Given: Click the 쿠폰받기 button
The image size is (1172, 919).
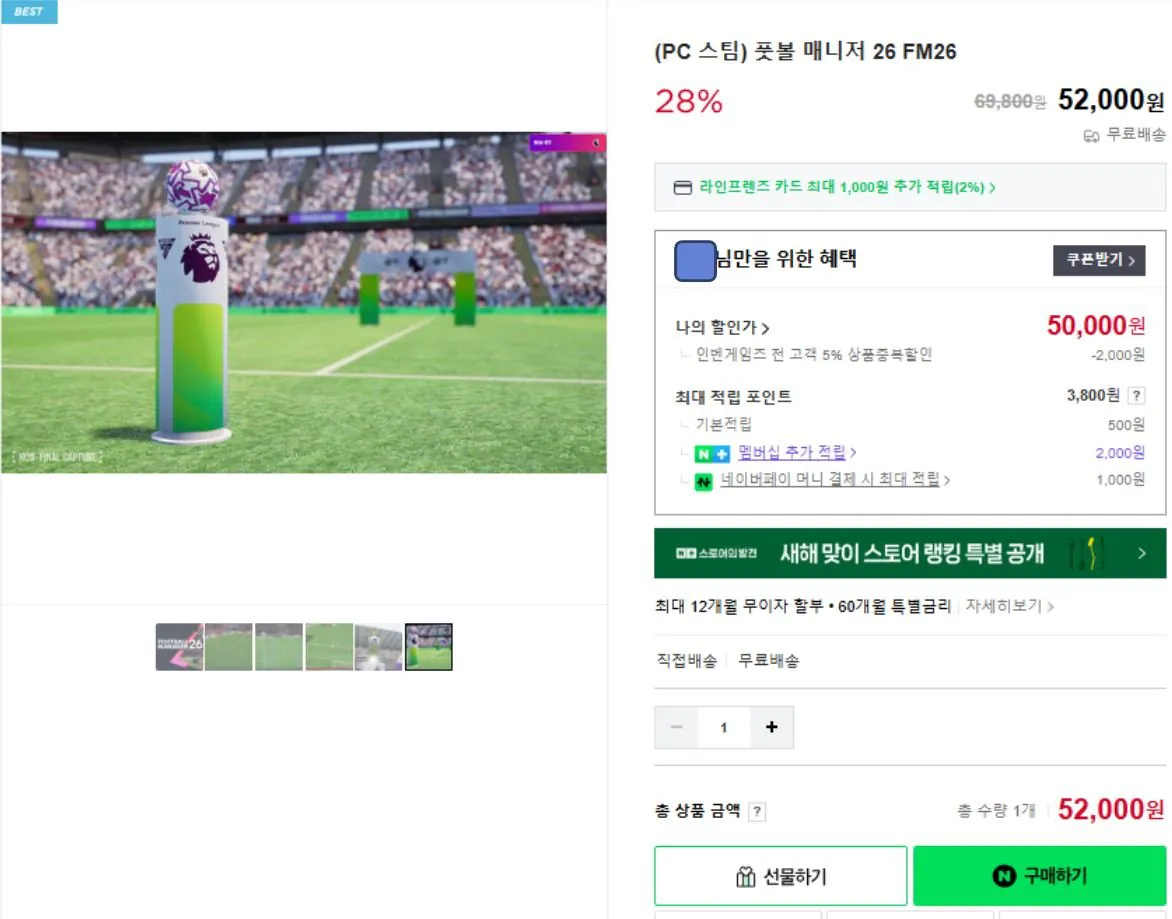Looking at the screenshot, I should coord(1099,260).
